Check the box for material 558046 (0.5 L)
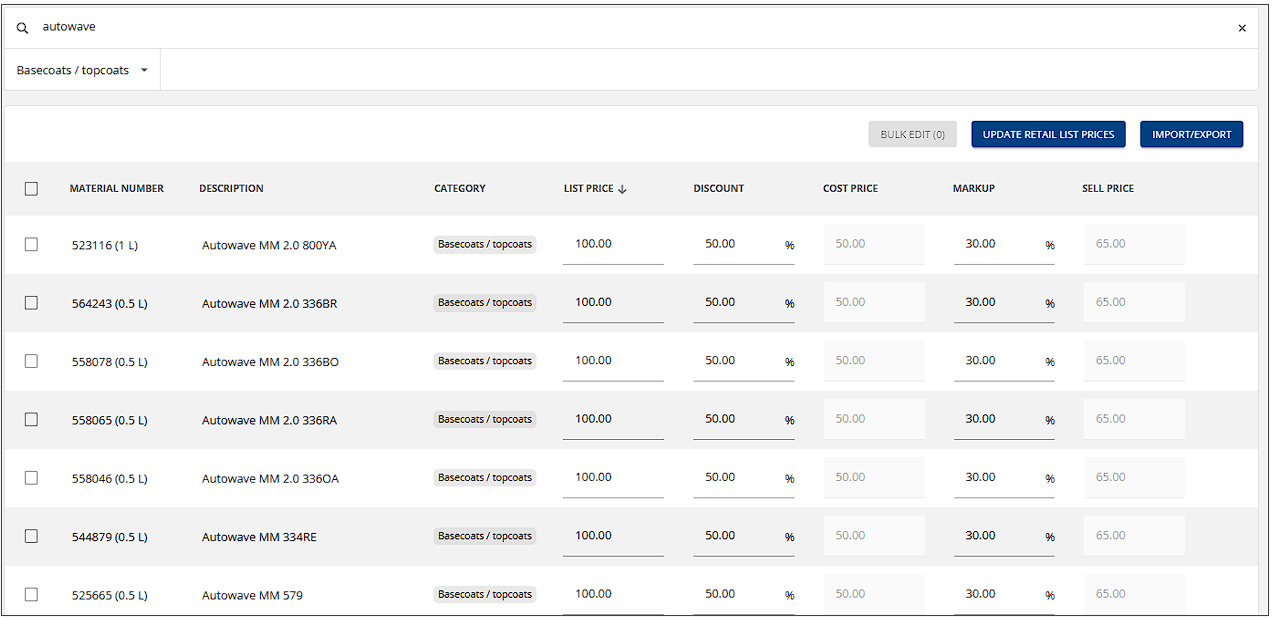Screen dimensions: 1274x620 [31, 478]
